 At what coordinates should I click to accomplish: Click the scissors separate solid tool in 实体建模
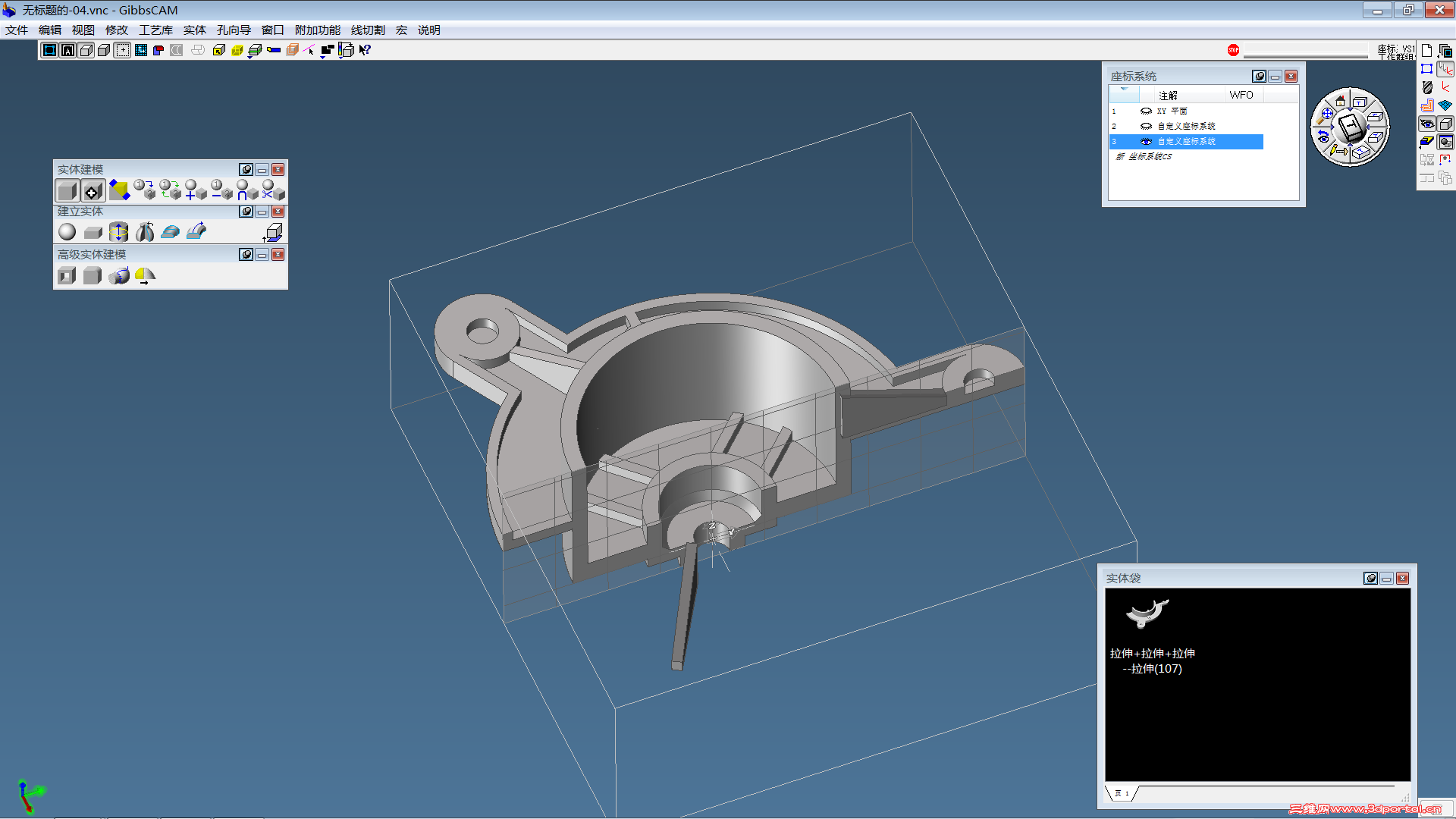(273, 190)
